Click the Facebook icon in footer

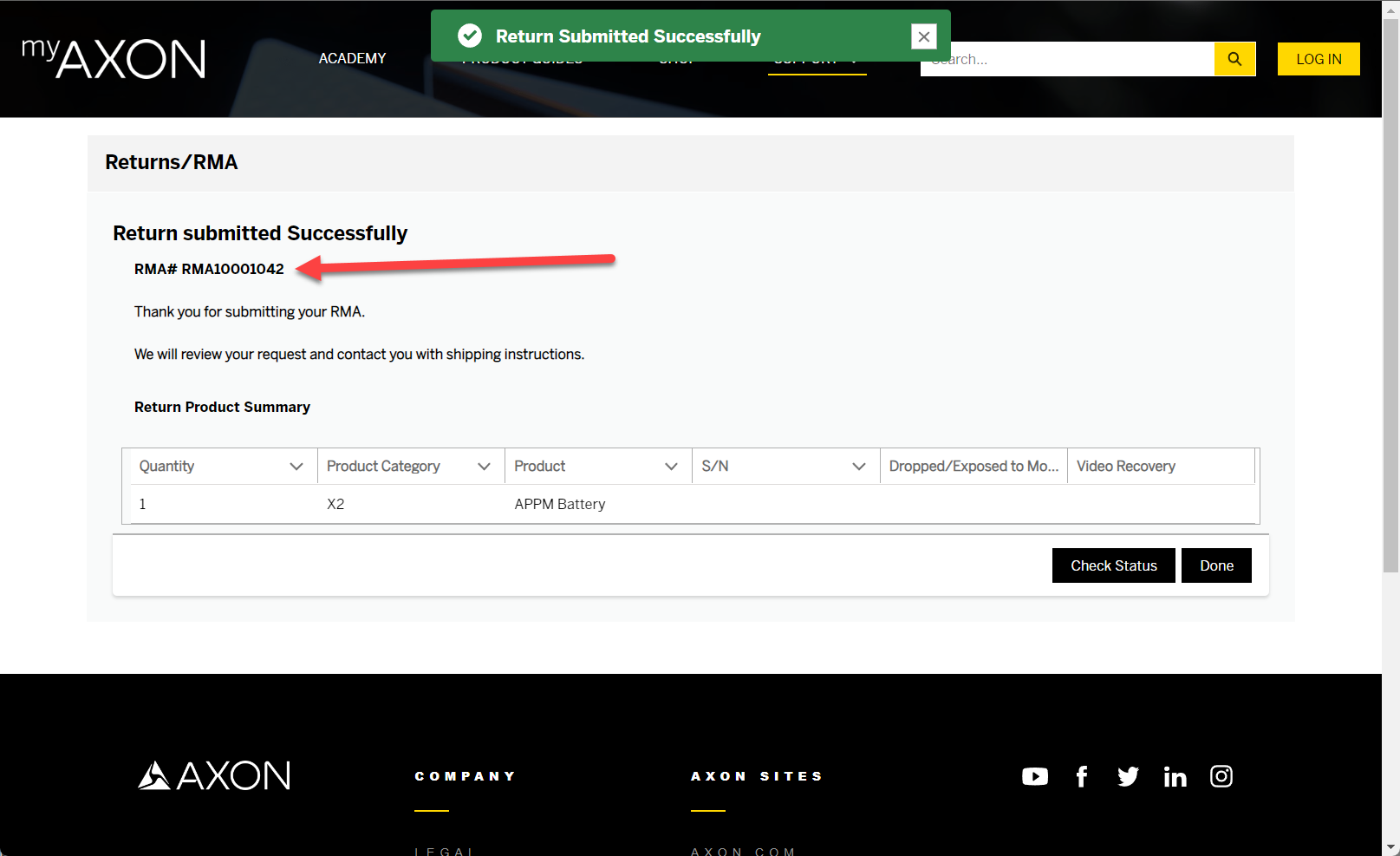point(1081,776)
